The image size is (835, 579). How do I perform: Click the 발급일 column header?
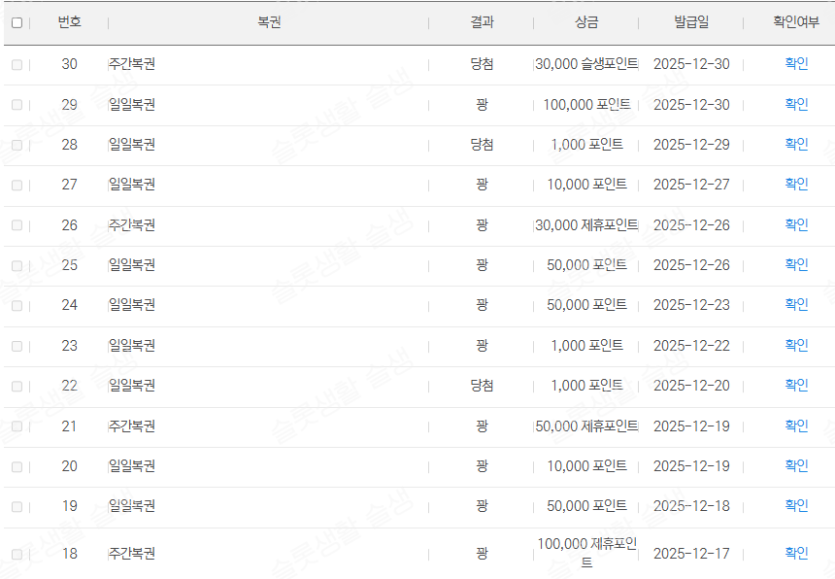691,22
